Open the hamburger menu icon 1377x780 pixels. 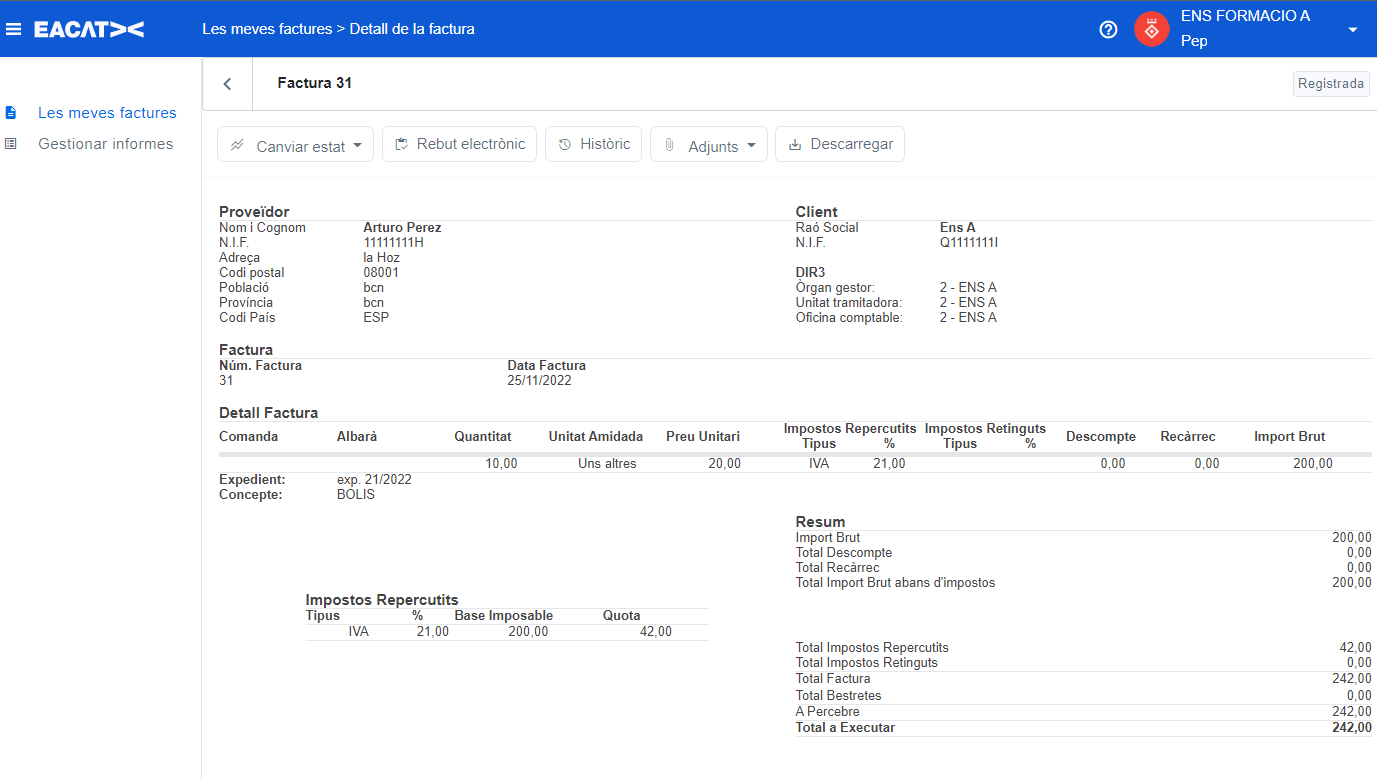click(x=13, y=29)
